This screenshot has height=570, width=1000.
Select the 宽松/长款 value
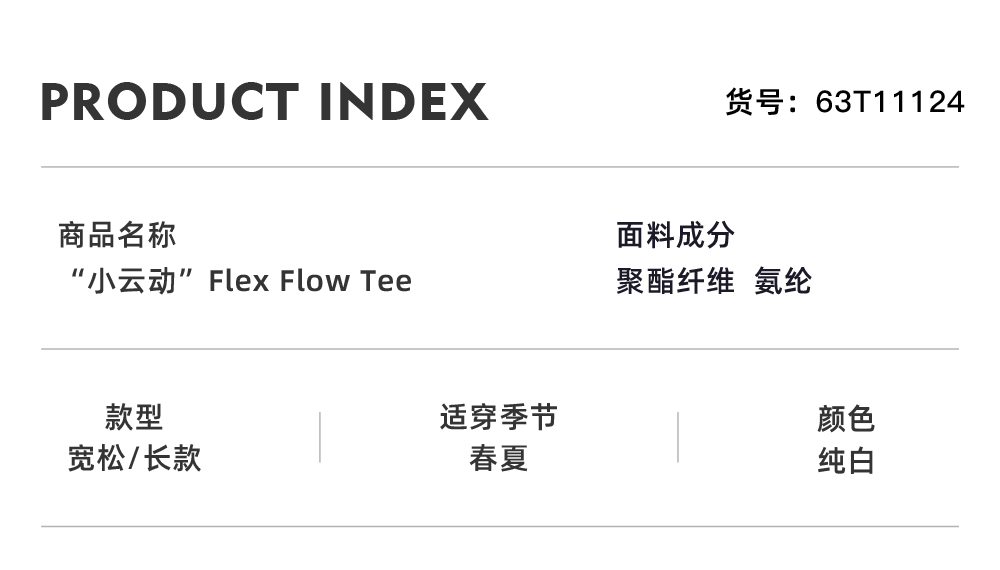(134, 459)
